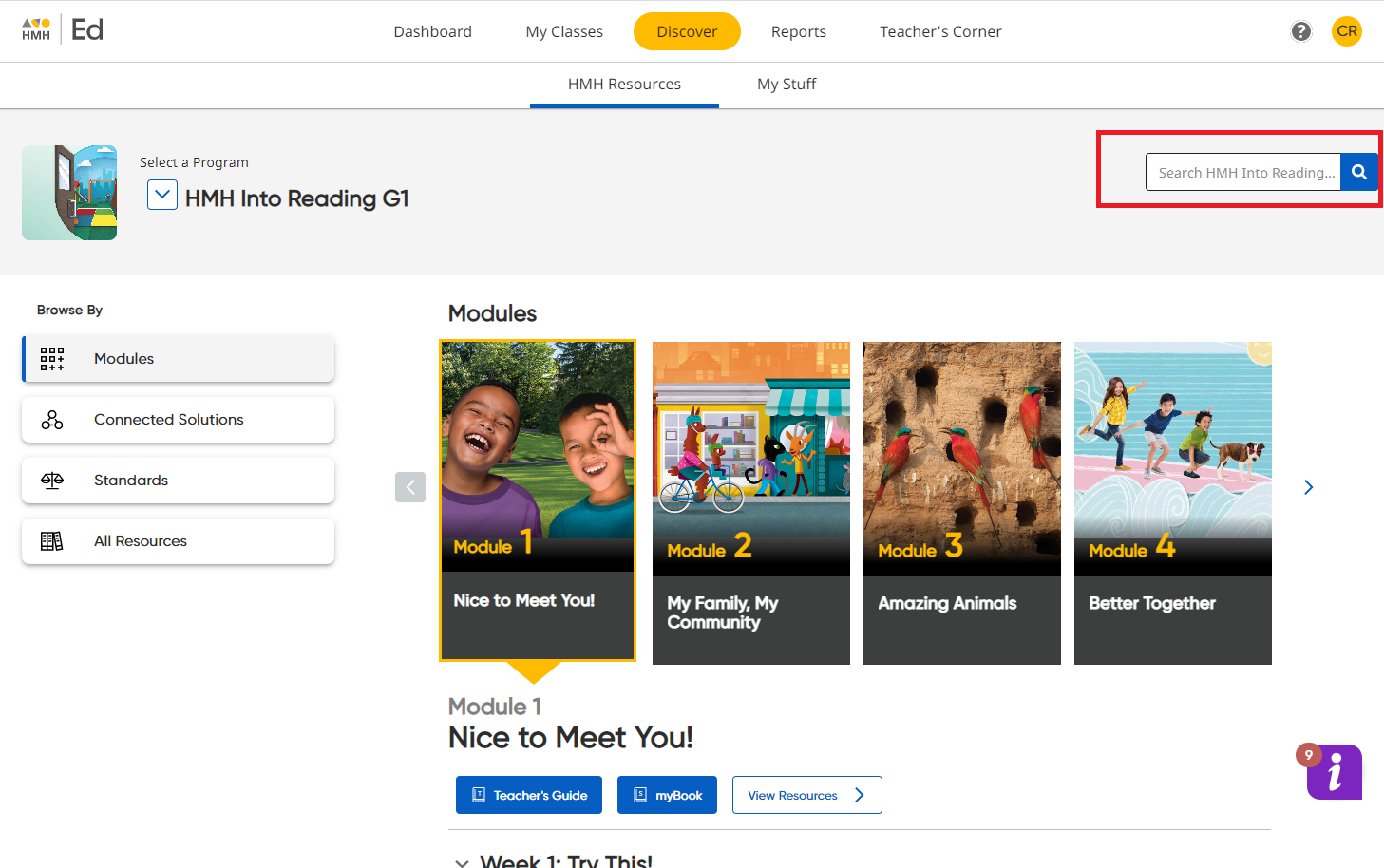Open the Select a Program dropdown

[161, 195]
